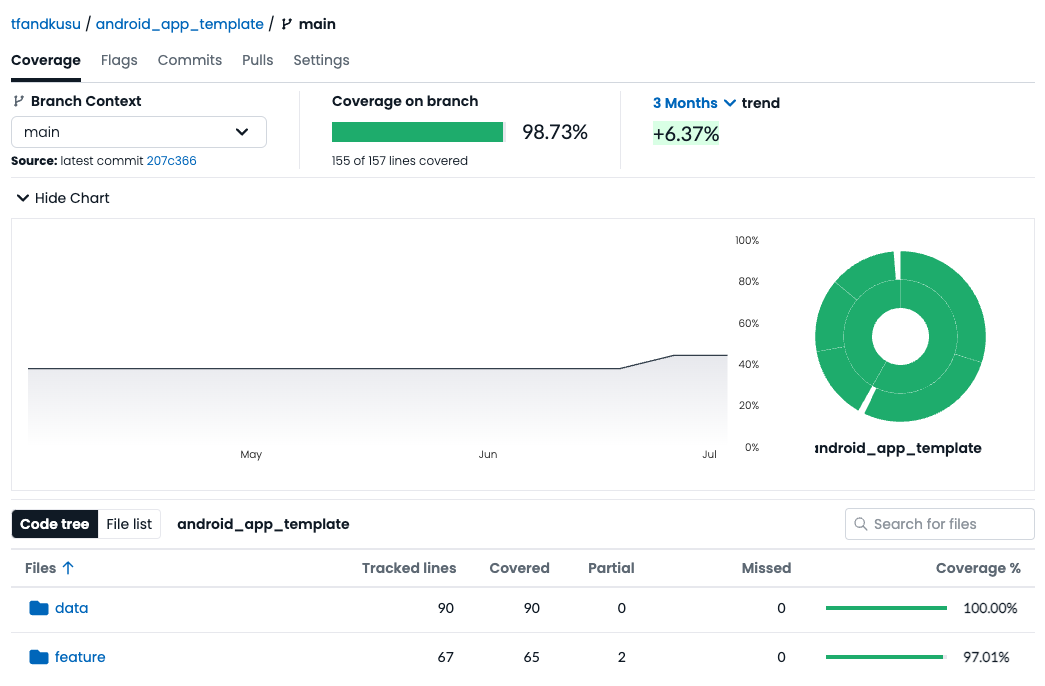Open the 3 Months trend range dropdown

coord(694,103)
